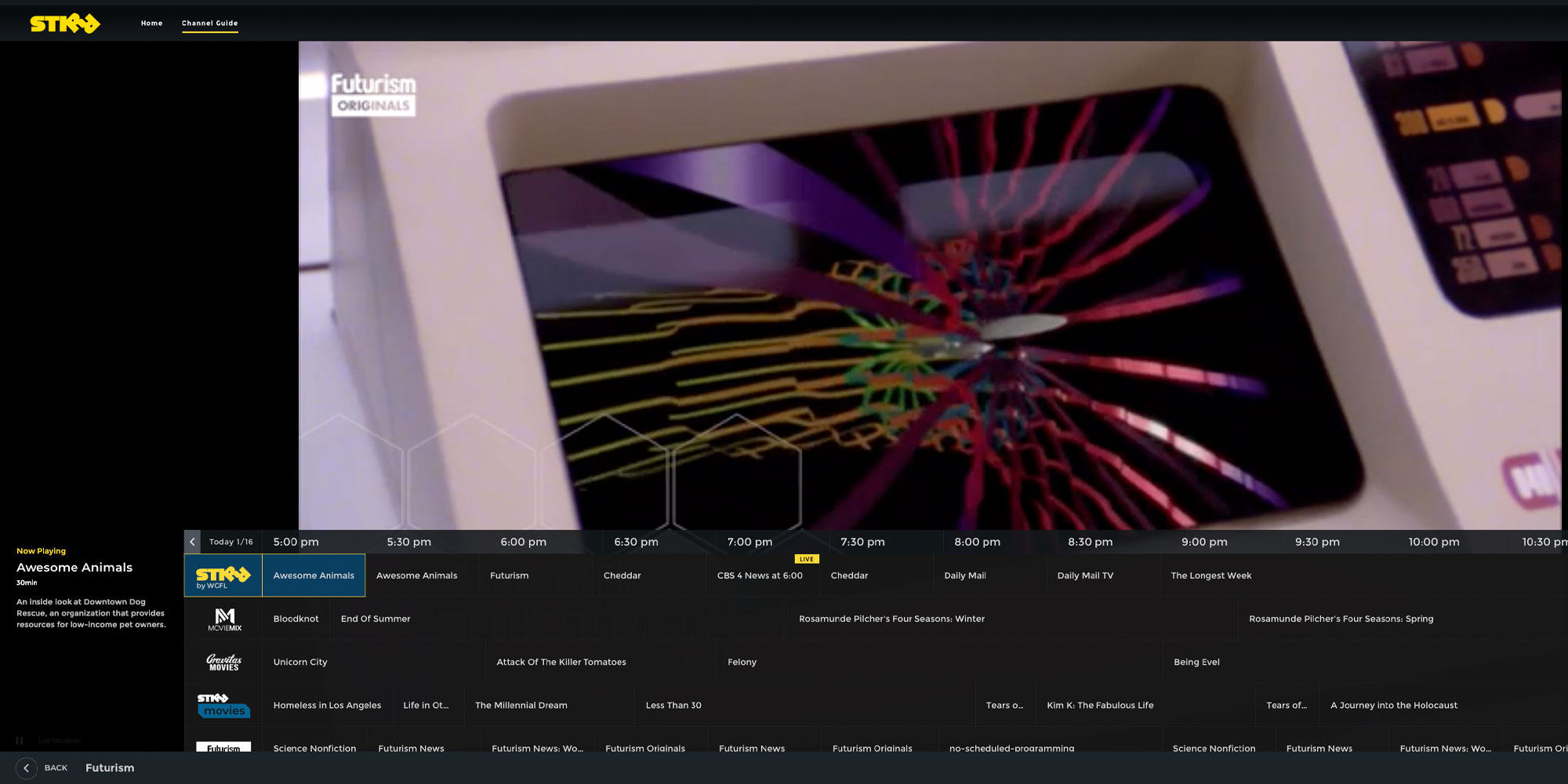Select the Tears o... program at 8:00

click(1006, 706)
